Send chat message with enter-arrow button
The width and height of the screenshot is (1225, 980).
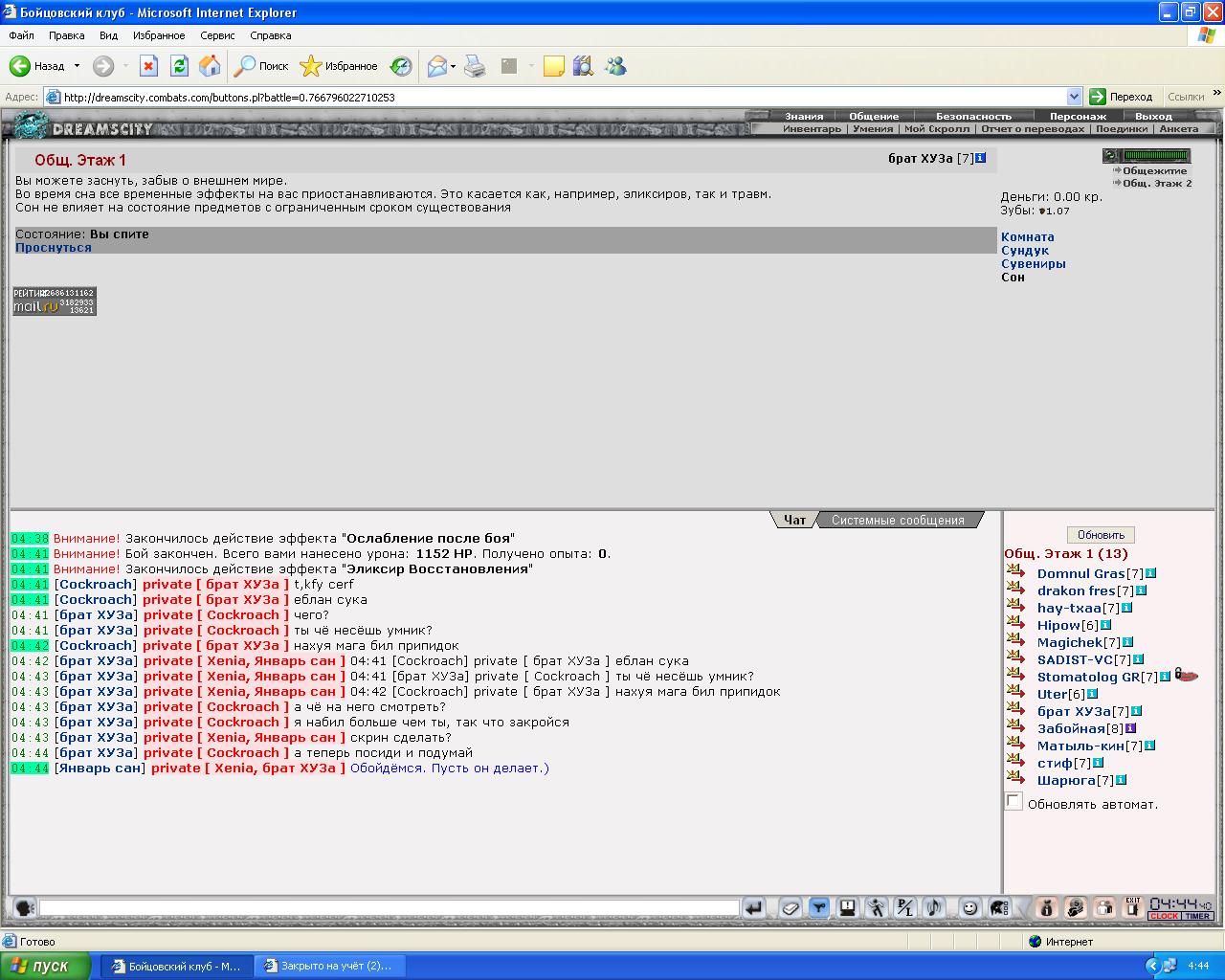click(755, 907)
